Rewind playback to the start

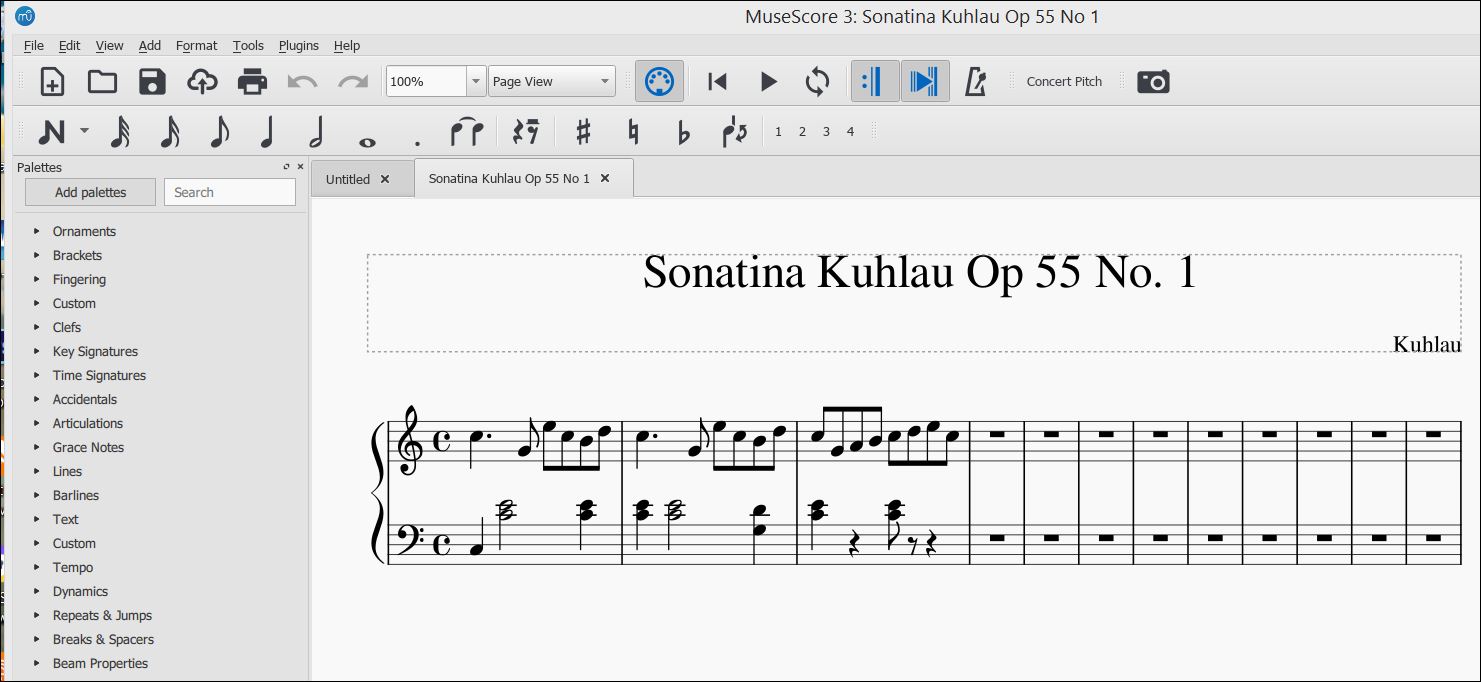717,82
